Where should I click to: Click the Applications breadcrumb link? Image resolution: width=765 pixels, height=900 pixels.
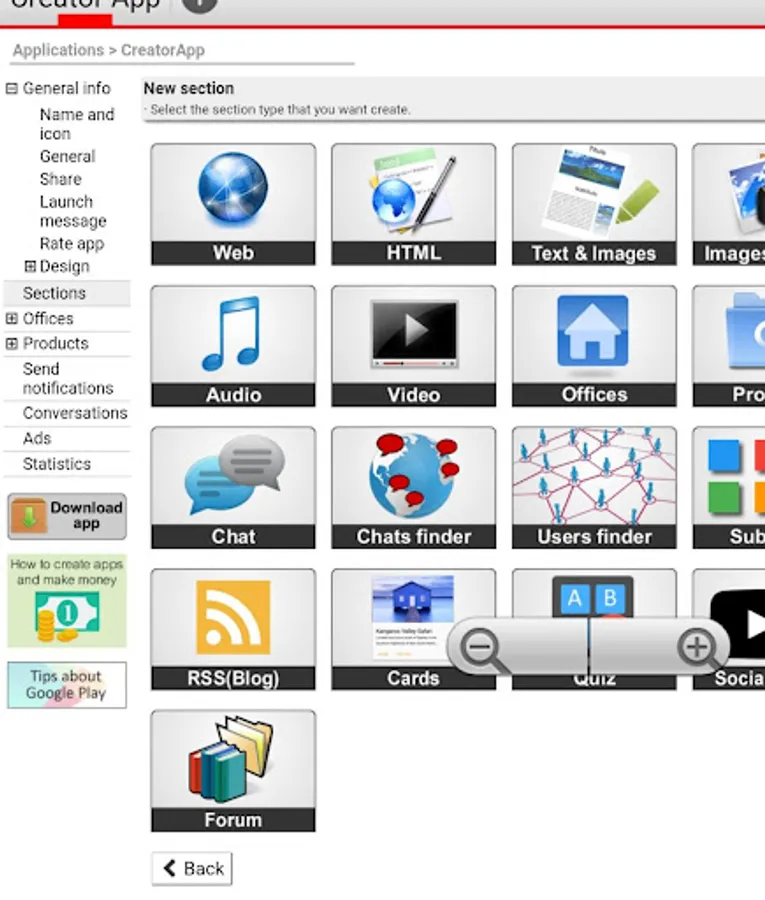58,50
